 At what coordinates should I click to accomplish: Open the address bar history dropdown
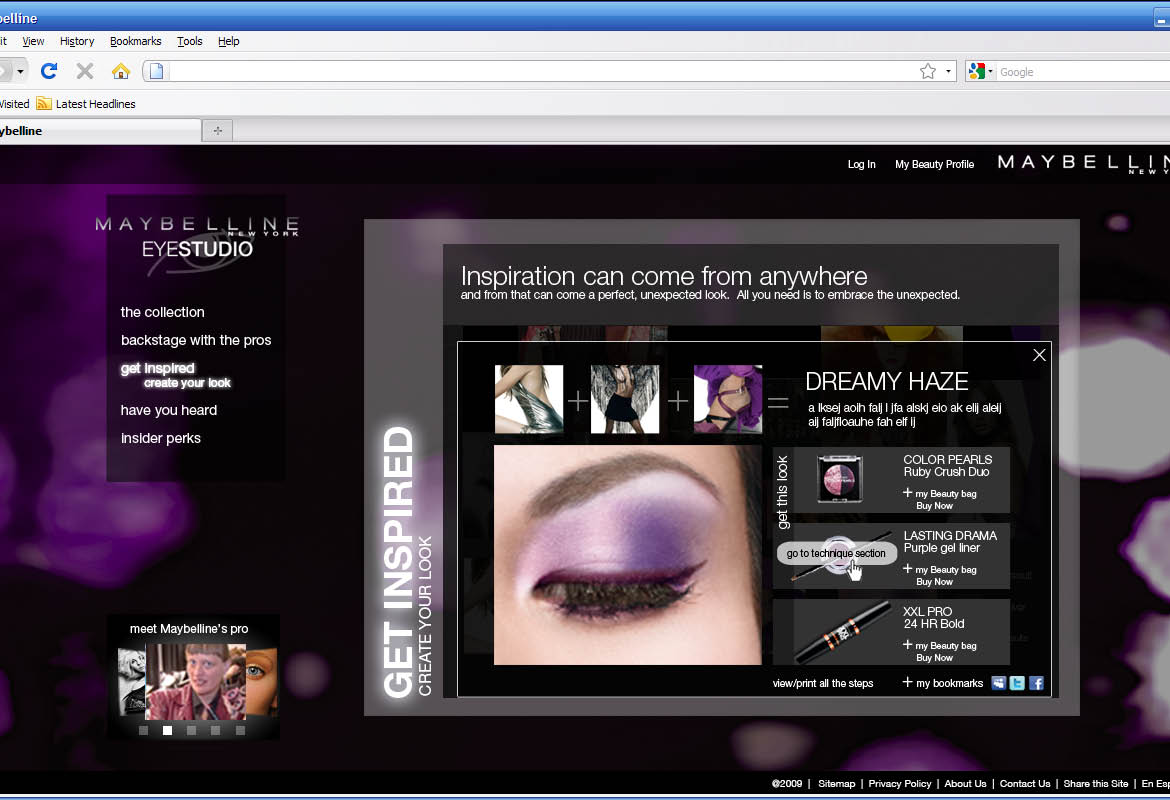pyautogui.click(x=949, y=72)
